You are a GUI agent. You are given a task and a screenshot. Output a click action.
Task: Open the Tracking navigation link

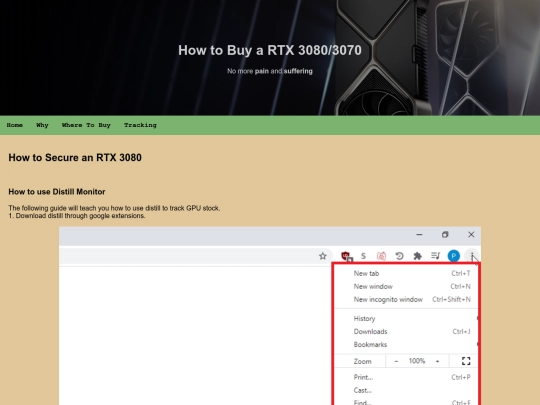pyautogui.click(x=140, y=125)
